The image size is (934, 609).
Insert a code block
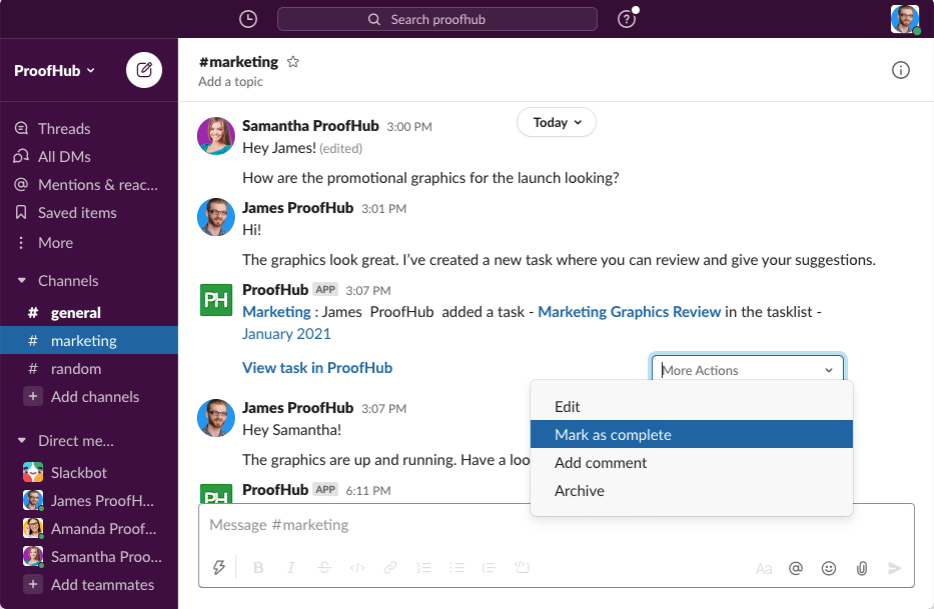(x=522, y=567)
